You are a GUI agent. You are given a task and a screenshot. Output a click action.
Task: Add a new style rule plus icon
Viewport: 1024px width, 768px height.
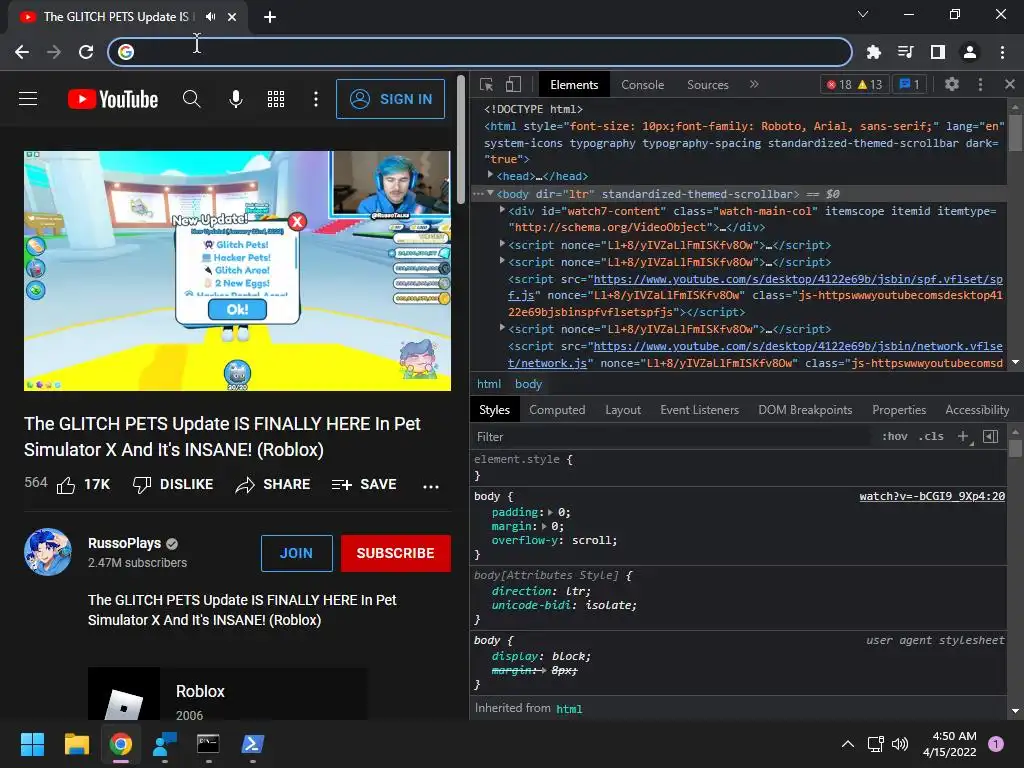click(963, 436)
